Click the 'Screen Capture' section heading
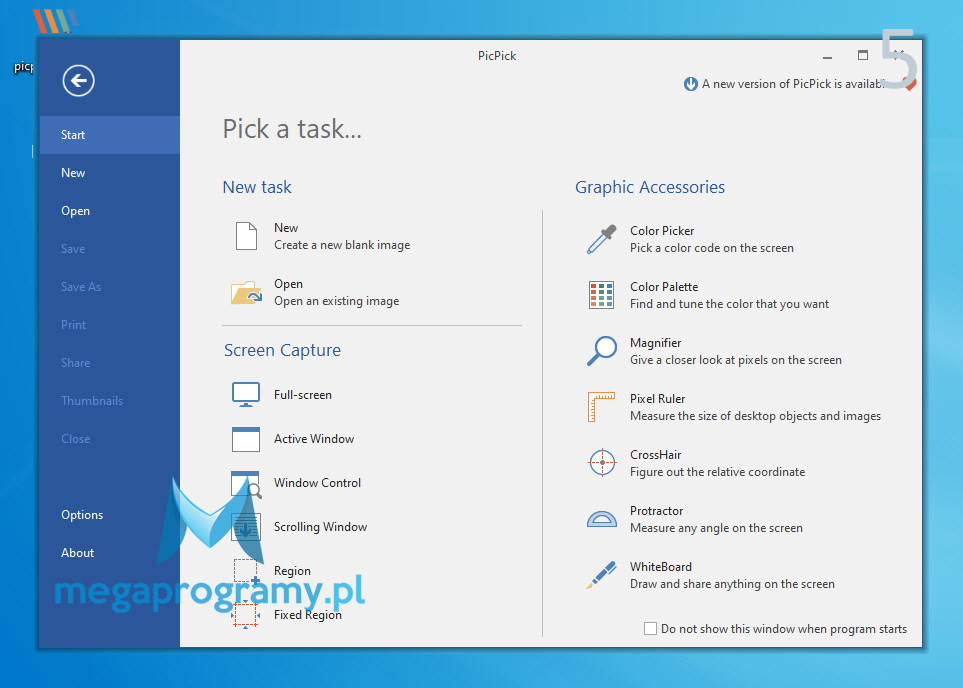The height and width of the screenshot is (688, 963). (283, 350)
